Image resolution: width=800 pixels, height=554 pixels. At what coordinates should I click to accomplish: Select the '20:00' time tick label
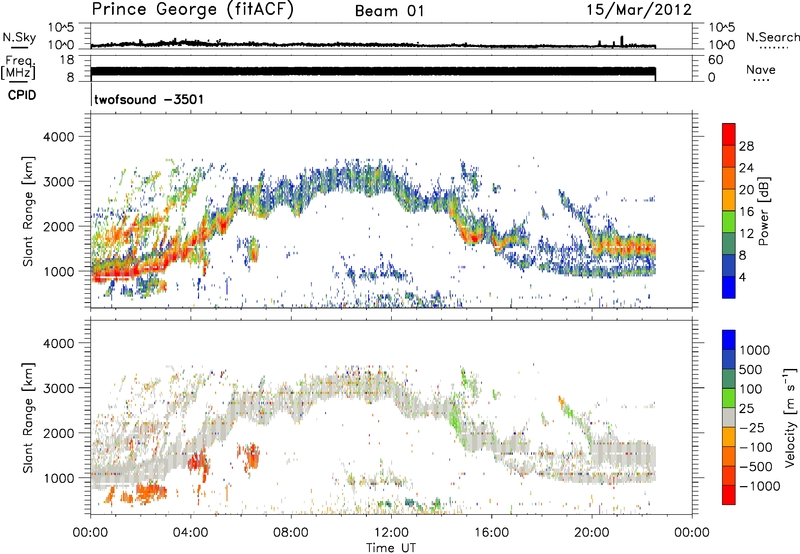591,533
